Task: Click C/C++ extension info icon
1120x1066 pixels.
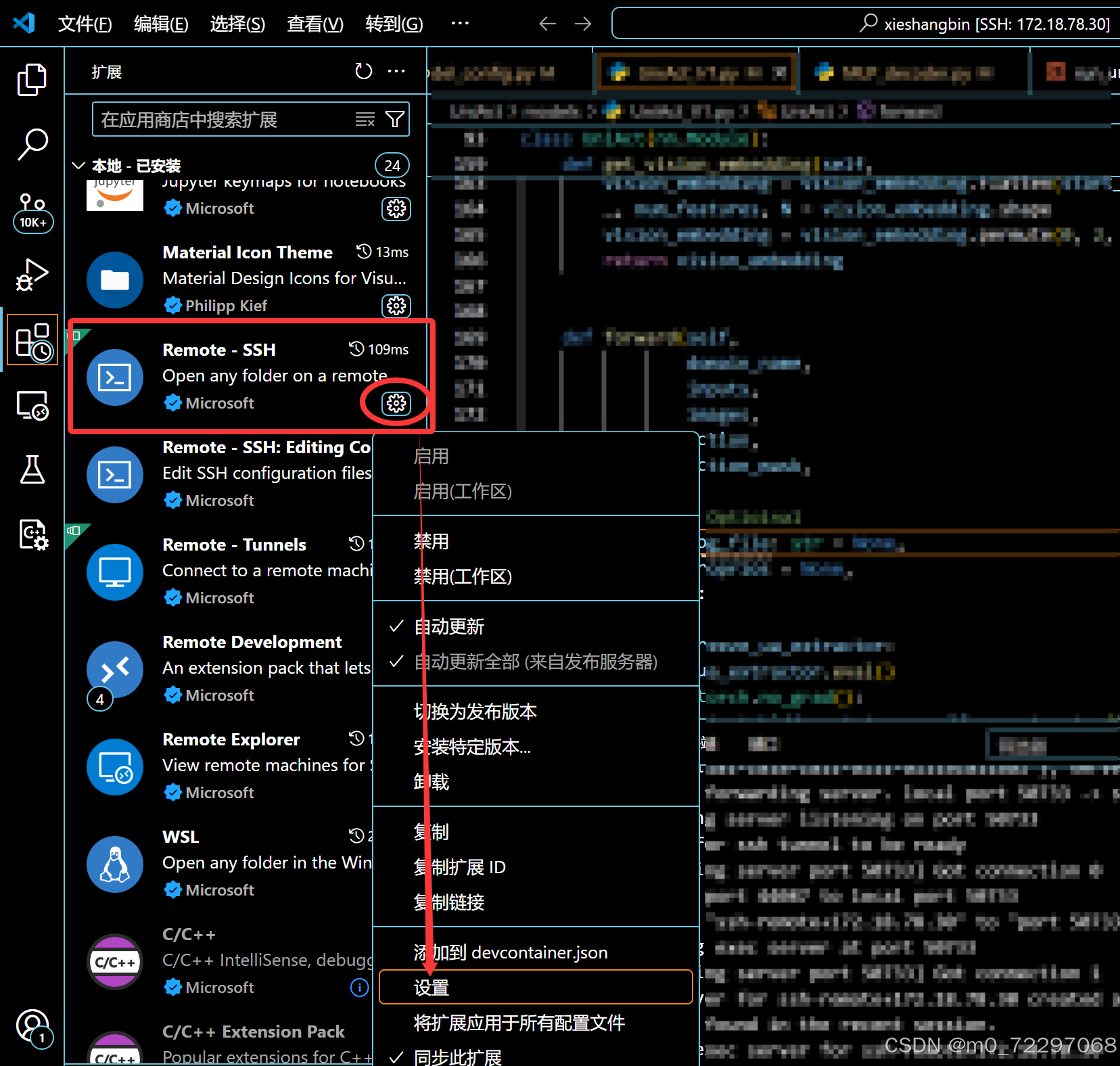Action: (x=360, y=988)
